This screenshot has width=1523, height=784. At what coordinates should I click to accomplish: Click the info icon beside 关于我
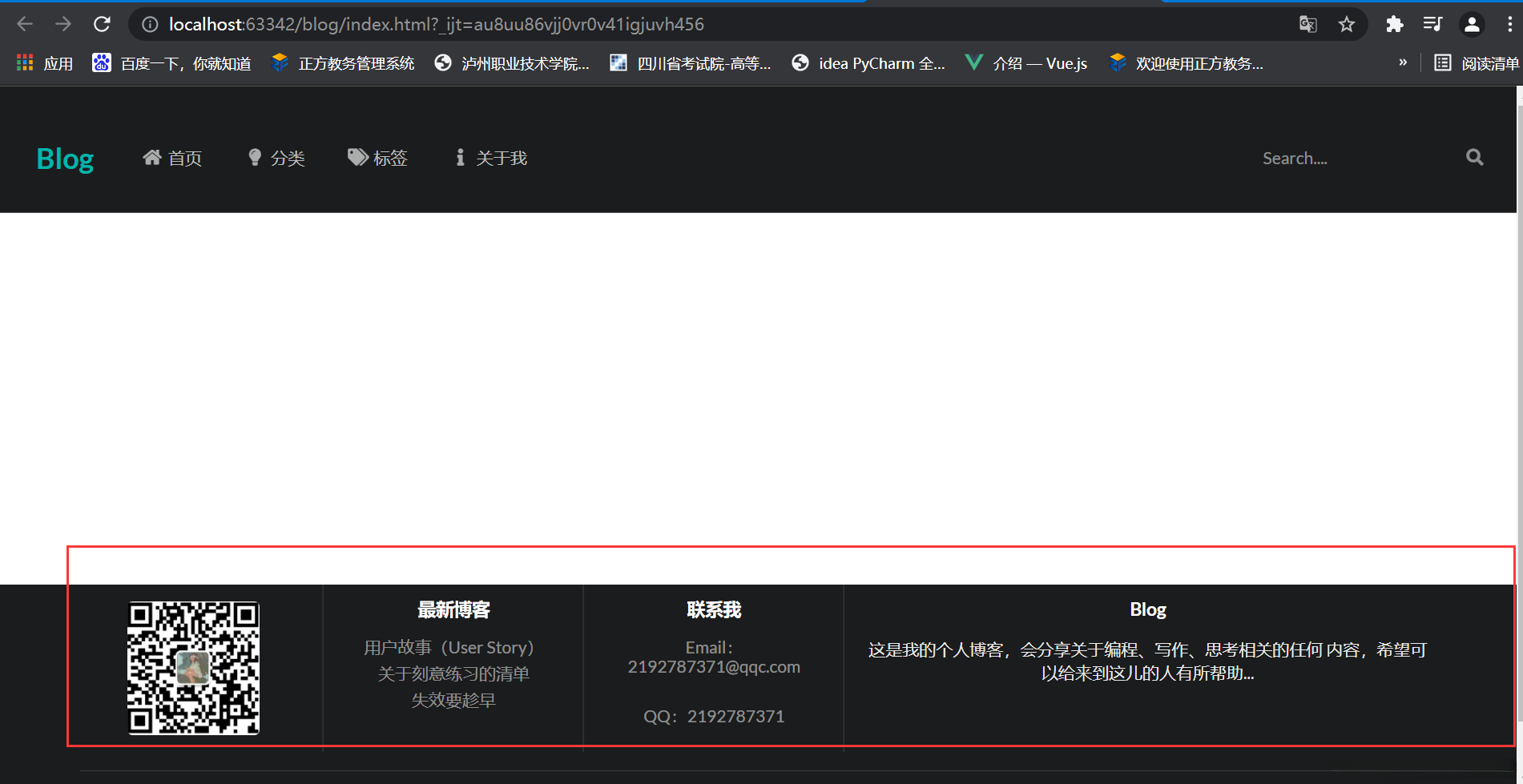click(x=460, y=157)
